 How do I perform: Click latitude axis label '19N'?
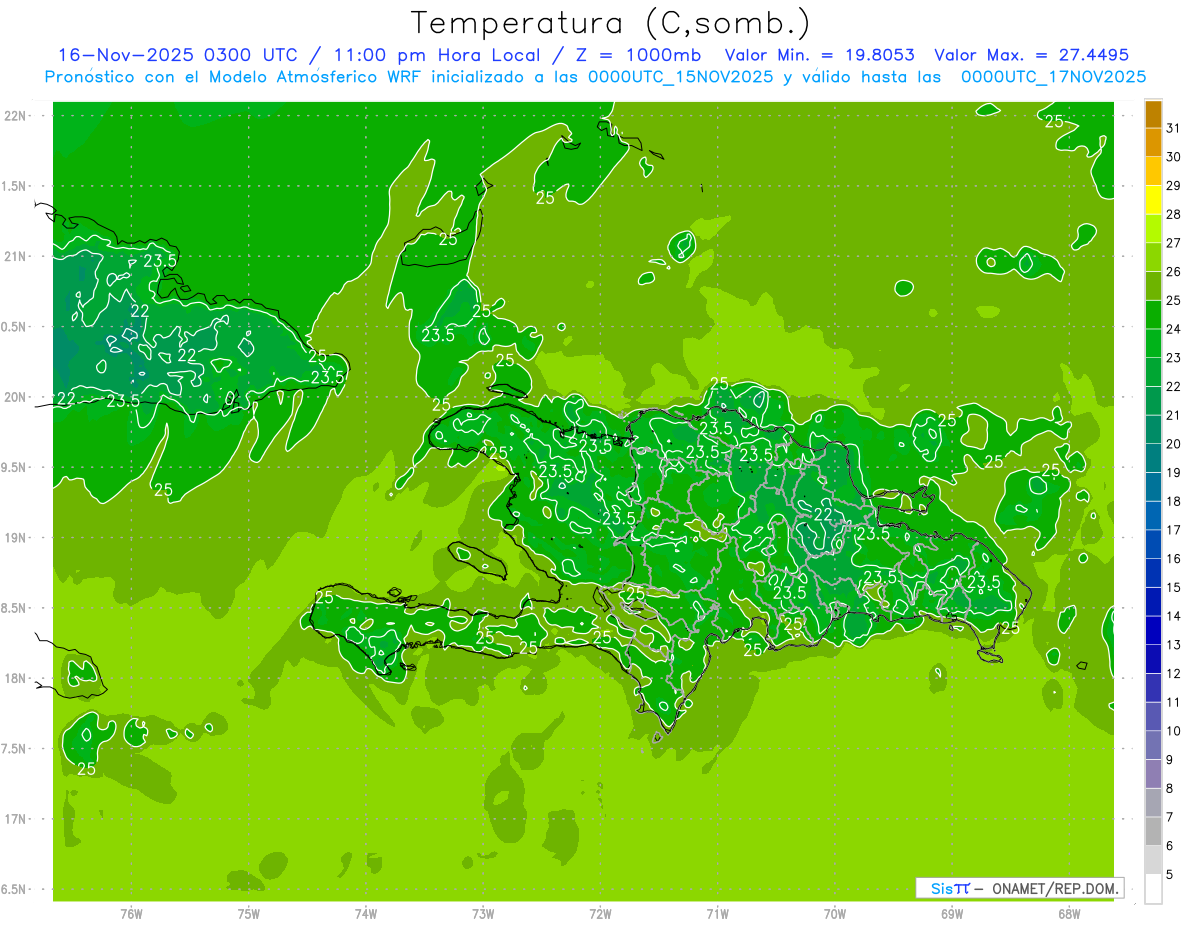coord(14,538)
